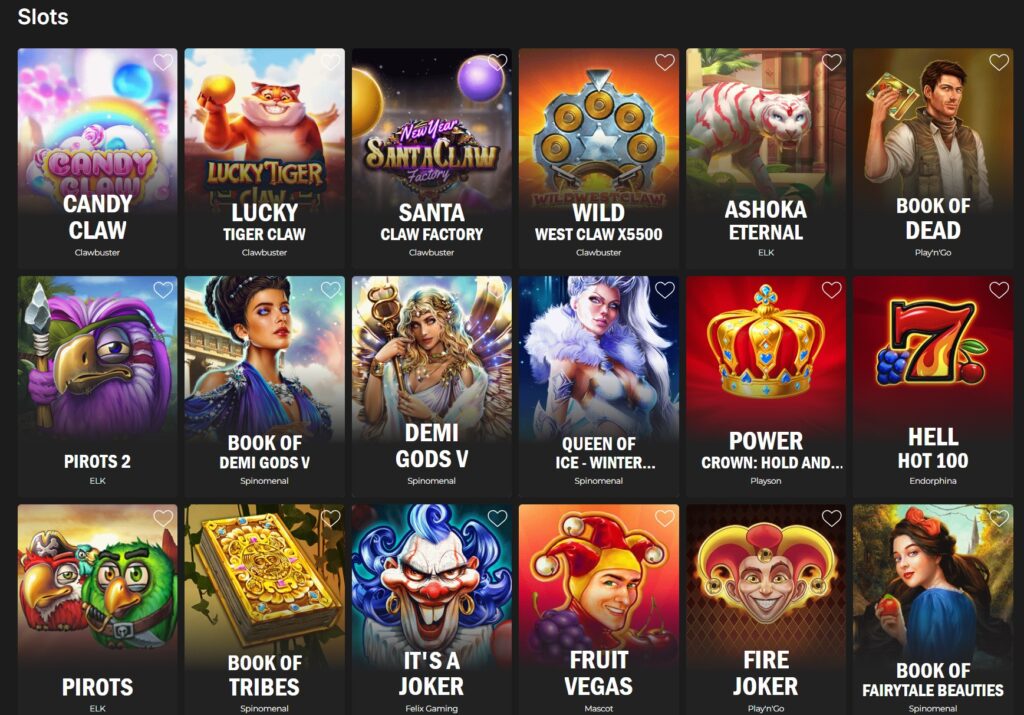This screenshot has width=1024, height=715.
Task: Favorite Pirots 2 using its heart icon
Action: pyautogui.click(x=163, y=290)
